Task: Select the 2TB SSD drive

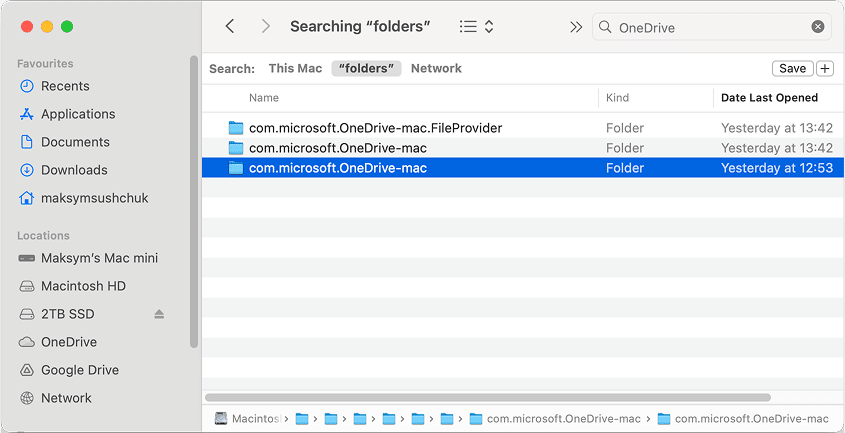Action: click(x=67, y=314)
